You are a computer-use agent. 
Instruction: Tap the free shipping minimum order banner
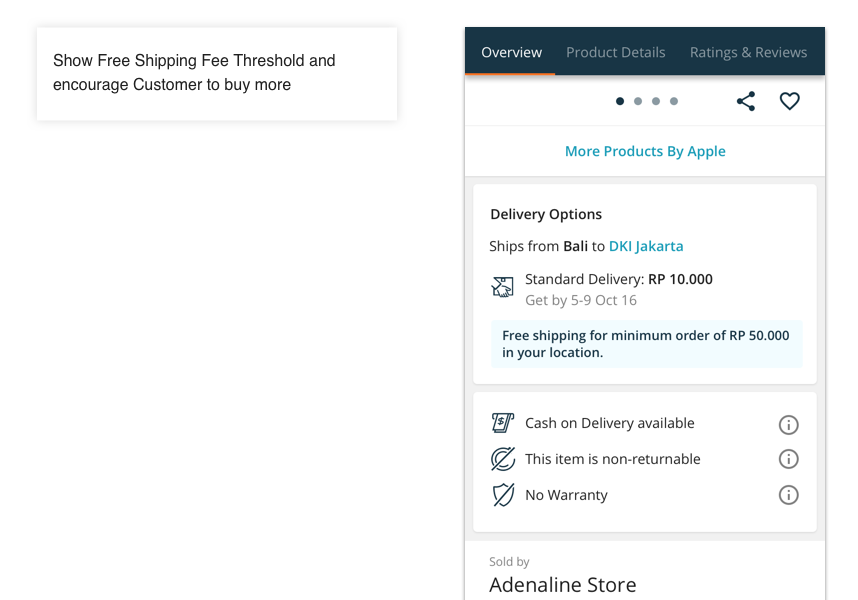pos(645,344)
